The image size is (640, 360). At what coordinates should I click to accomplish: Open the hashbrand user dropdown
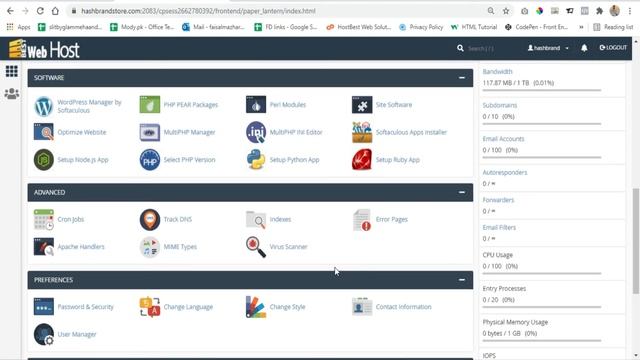pyautogui.click(x=548, y=48)
